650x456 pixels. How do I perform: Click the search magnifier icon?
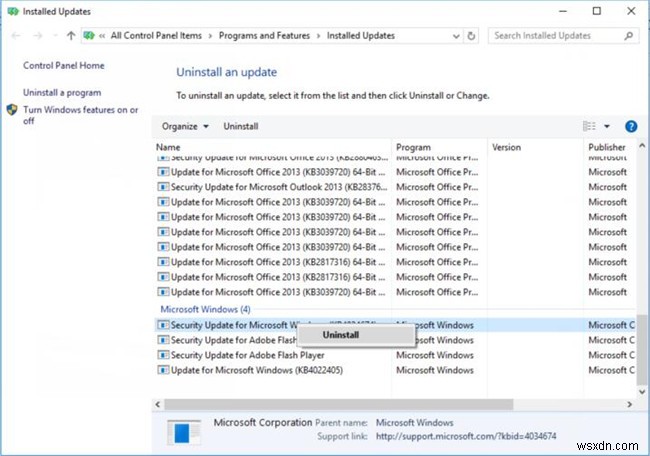point(628,36)
